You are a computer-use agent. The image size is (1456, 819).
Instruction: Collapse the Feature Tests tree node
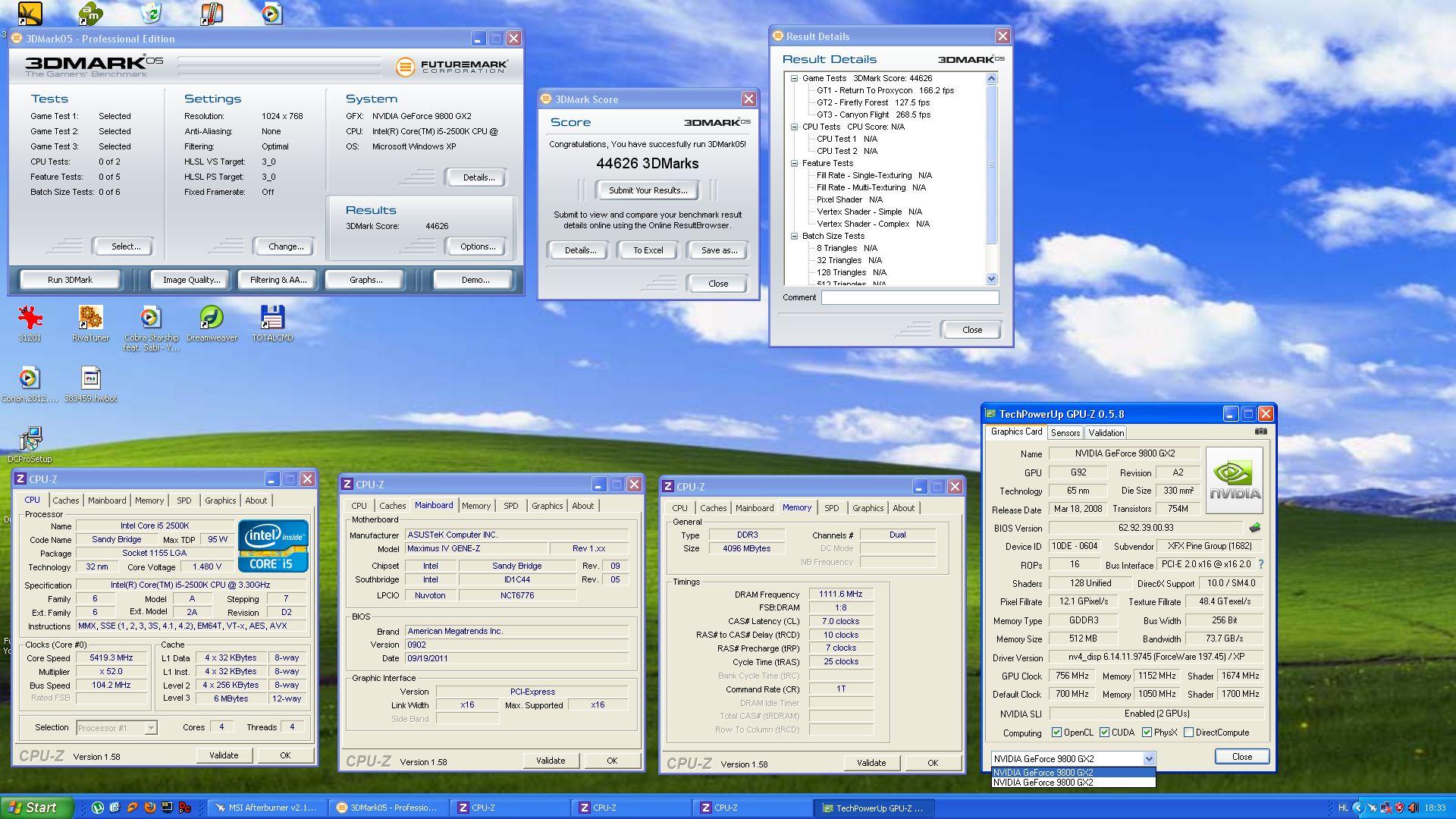794,163
